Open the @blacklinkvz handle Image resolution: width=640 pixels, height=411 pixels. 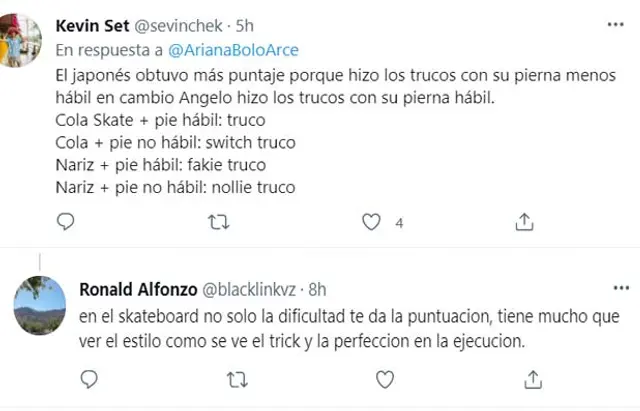click(250, 290)
